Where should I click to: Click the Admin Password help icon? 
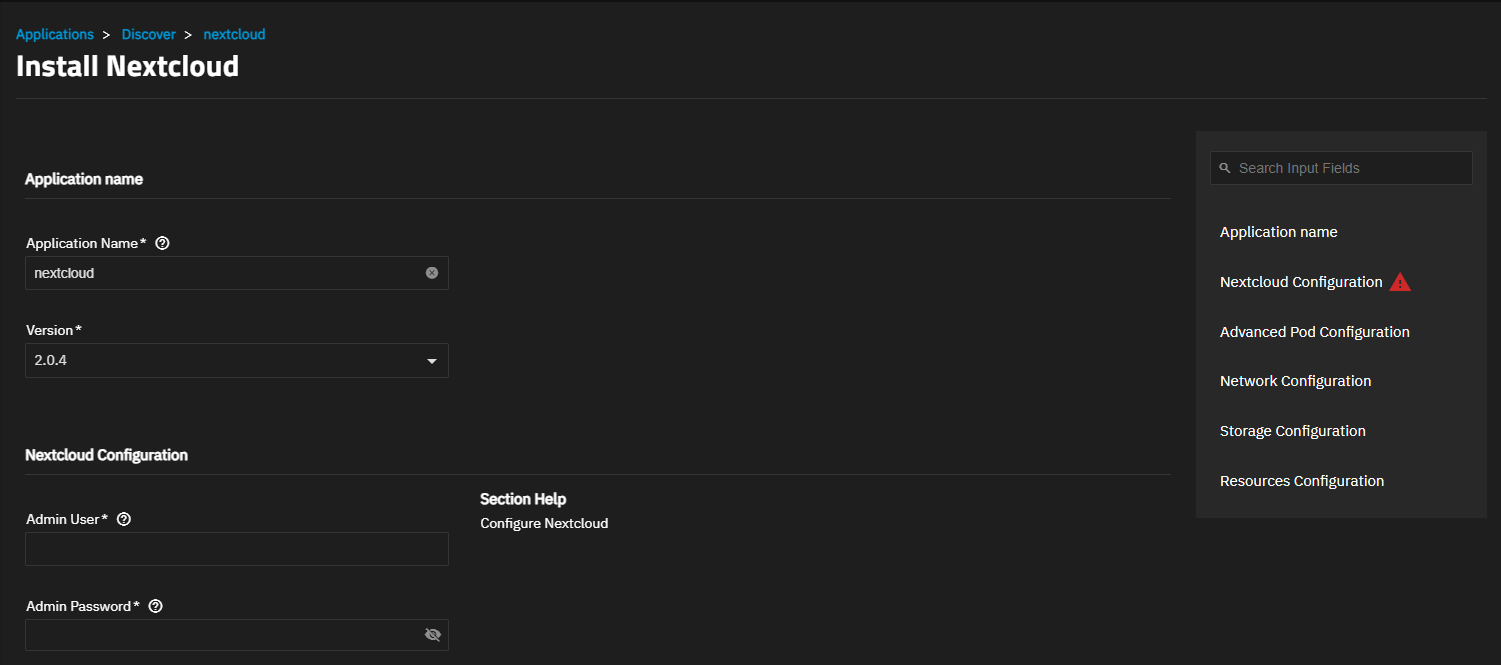[x=155, y=606]
